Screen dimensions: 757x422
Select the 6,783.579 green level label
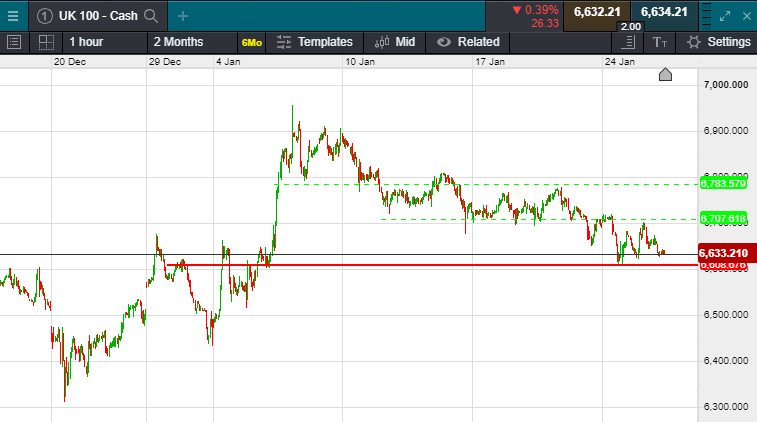[723, 183]
